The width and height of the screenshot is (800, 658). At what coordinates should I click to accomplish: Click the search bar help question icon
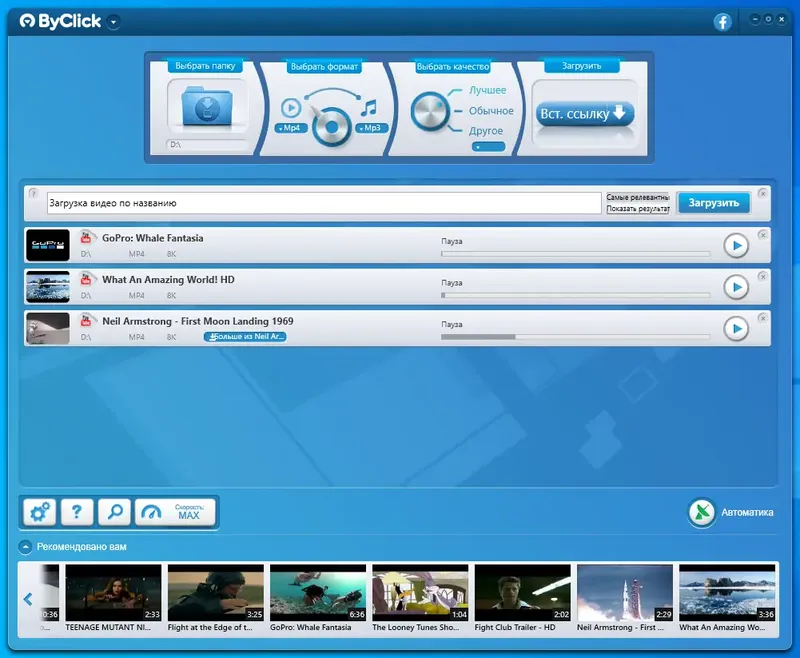[x=33, y=193]
